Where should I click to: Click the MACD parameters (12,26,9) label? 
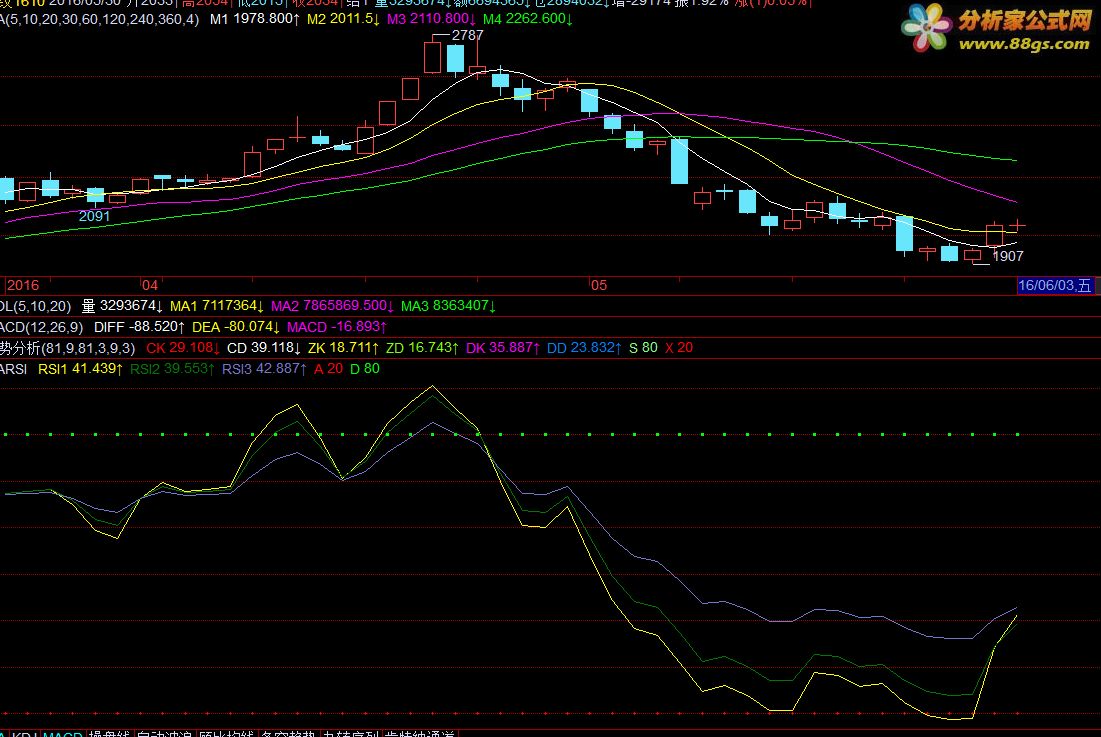[41, 327]
